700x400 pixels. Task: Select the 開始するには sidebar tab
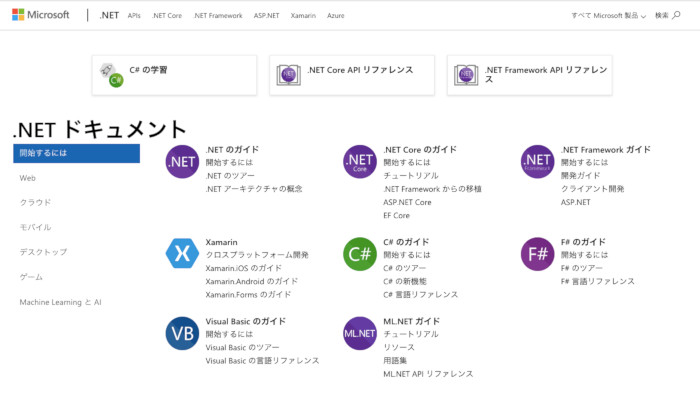click(x=76, y=153)
